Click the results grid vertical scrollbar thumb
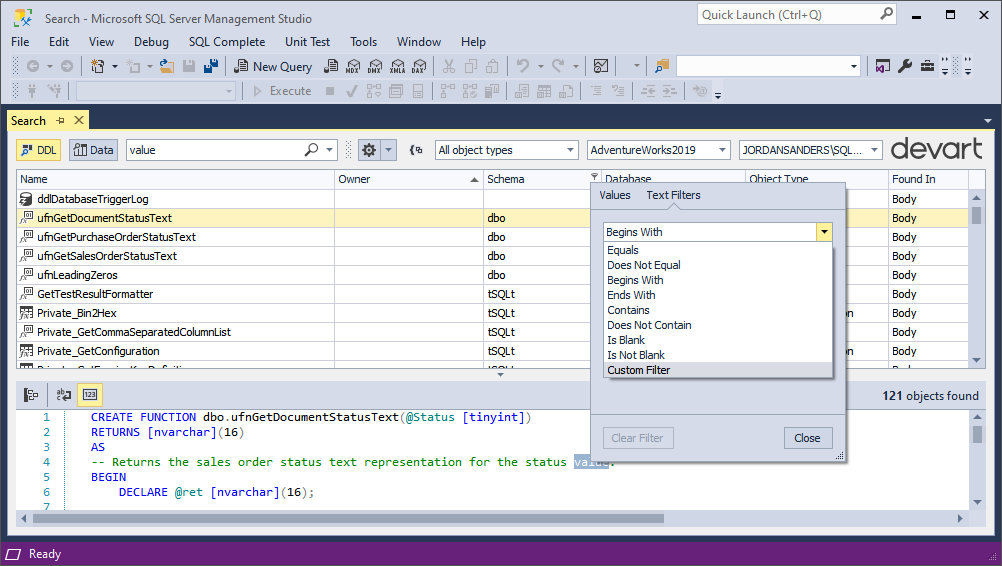1002x566 pixels. tap(976, 215)
